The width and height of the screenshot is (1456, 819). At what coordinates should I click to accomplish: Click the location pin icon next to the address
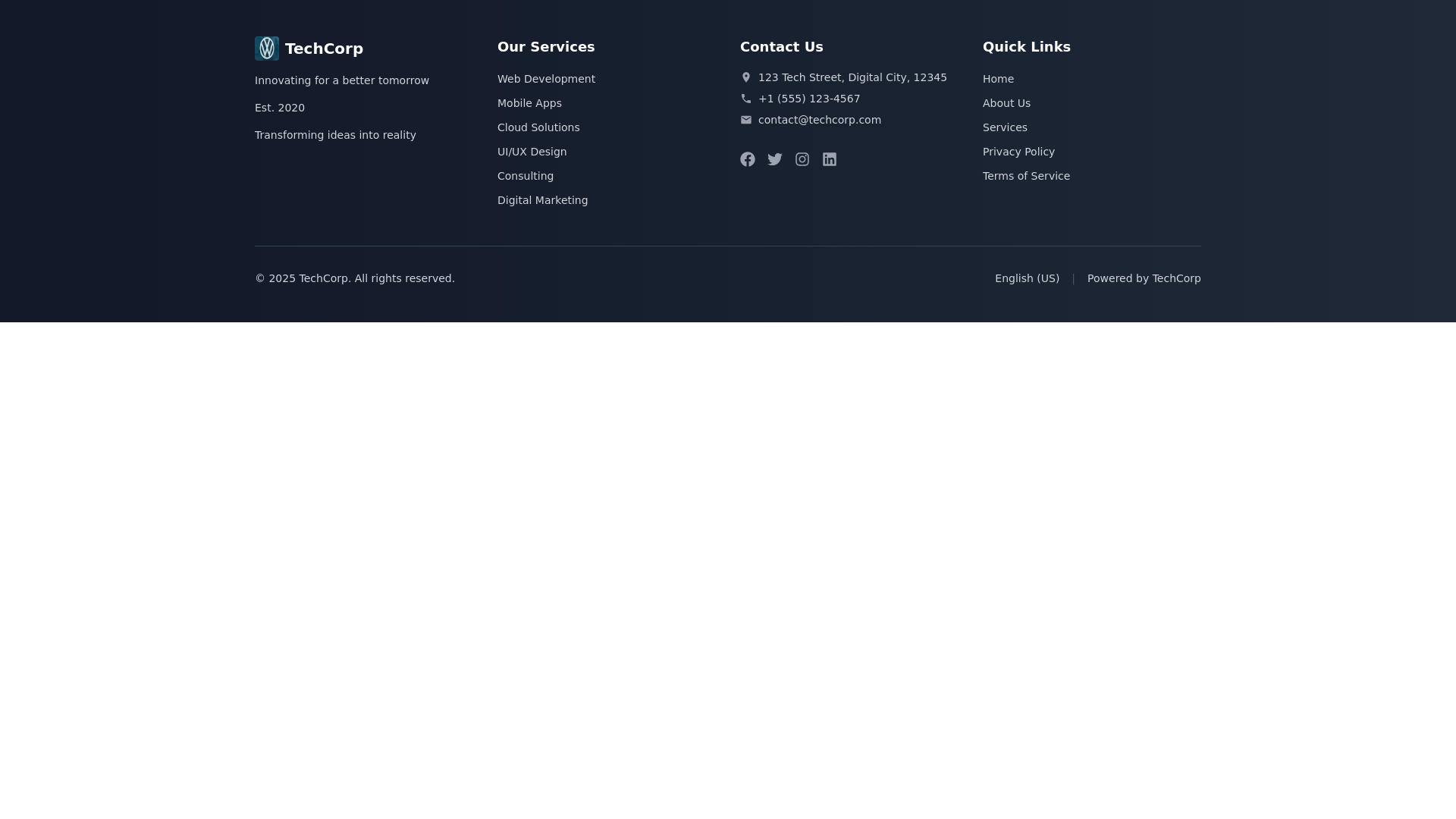[746, 77]
